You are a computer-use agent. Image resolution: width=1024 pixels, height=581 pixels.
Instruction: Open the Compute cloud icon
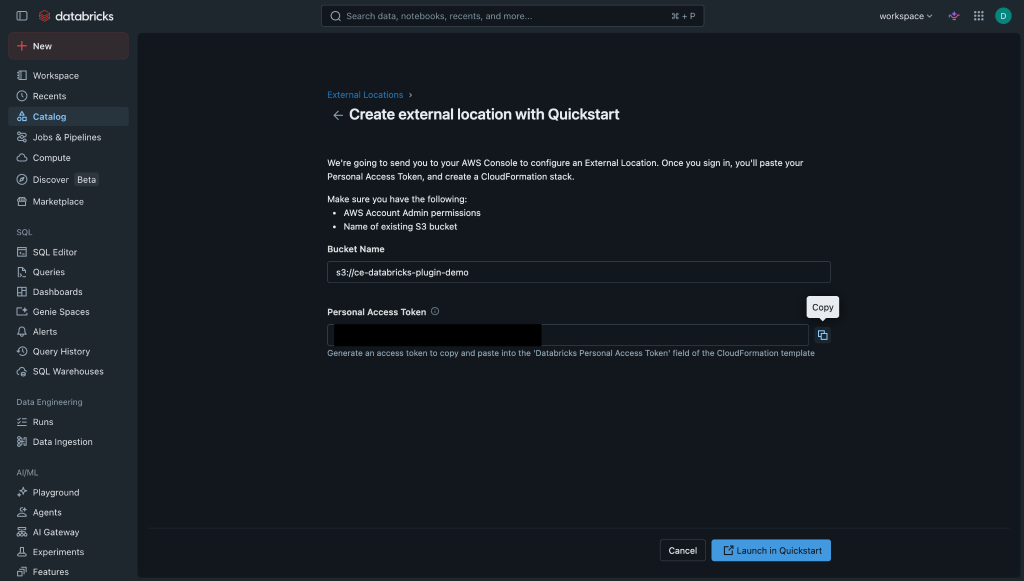click(x=22, y=157)
